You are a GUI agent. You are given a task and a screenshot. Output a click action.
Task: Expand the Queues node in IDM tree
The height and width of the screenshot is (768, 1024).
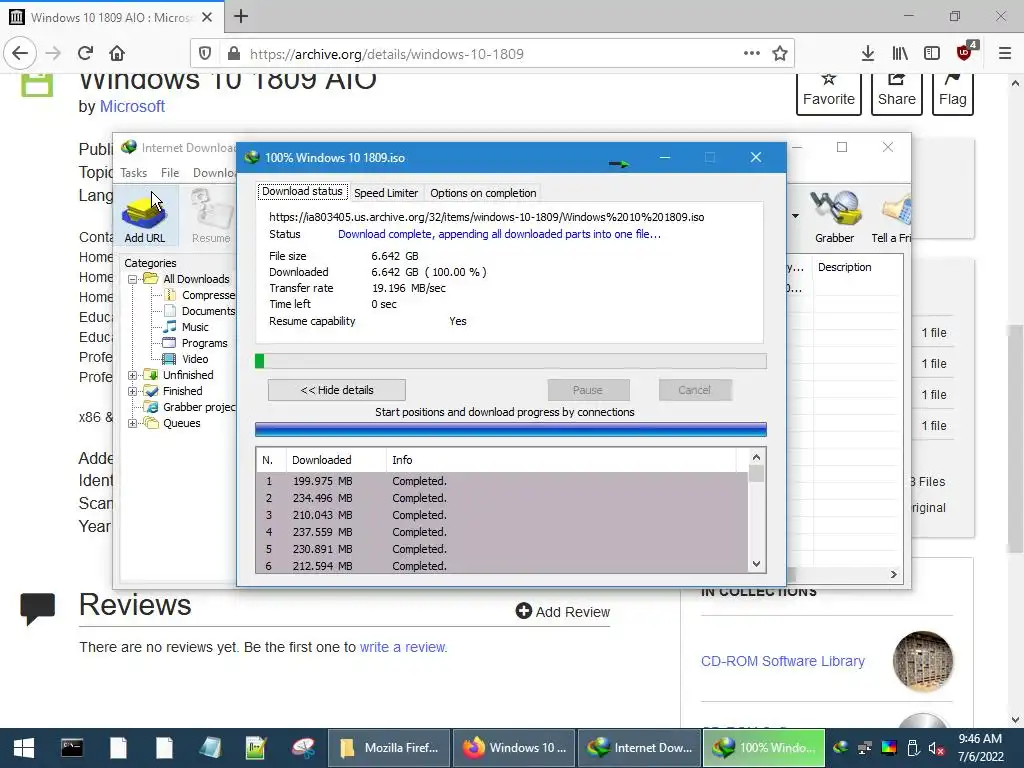coord(133,423)
